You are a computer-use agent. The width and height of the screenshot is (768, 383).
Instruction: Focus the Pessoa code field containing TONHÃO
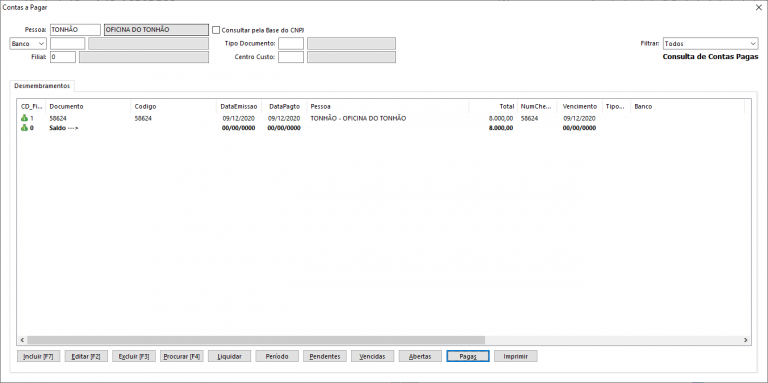(75, 30)
